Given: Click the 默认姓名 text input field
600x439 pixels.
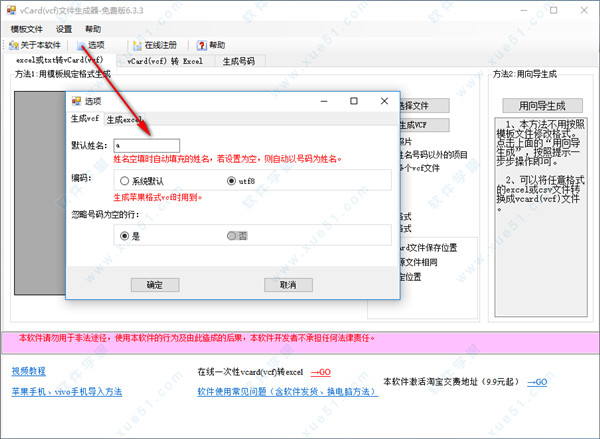Looking at the screenshot, I should tap(146, 145).
